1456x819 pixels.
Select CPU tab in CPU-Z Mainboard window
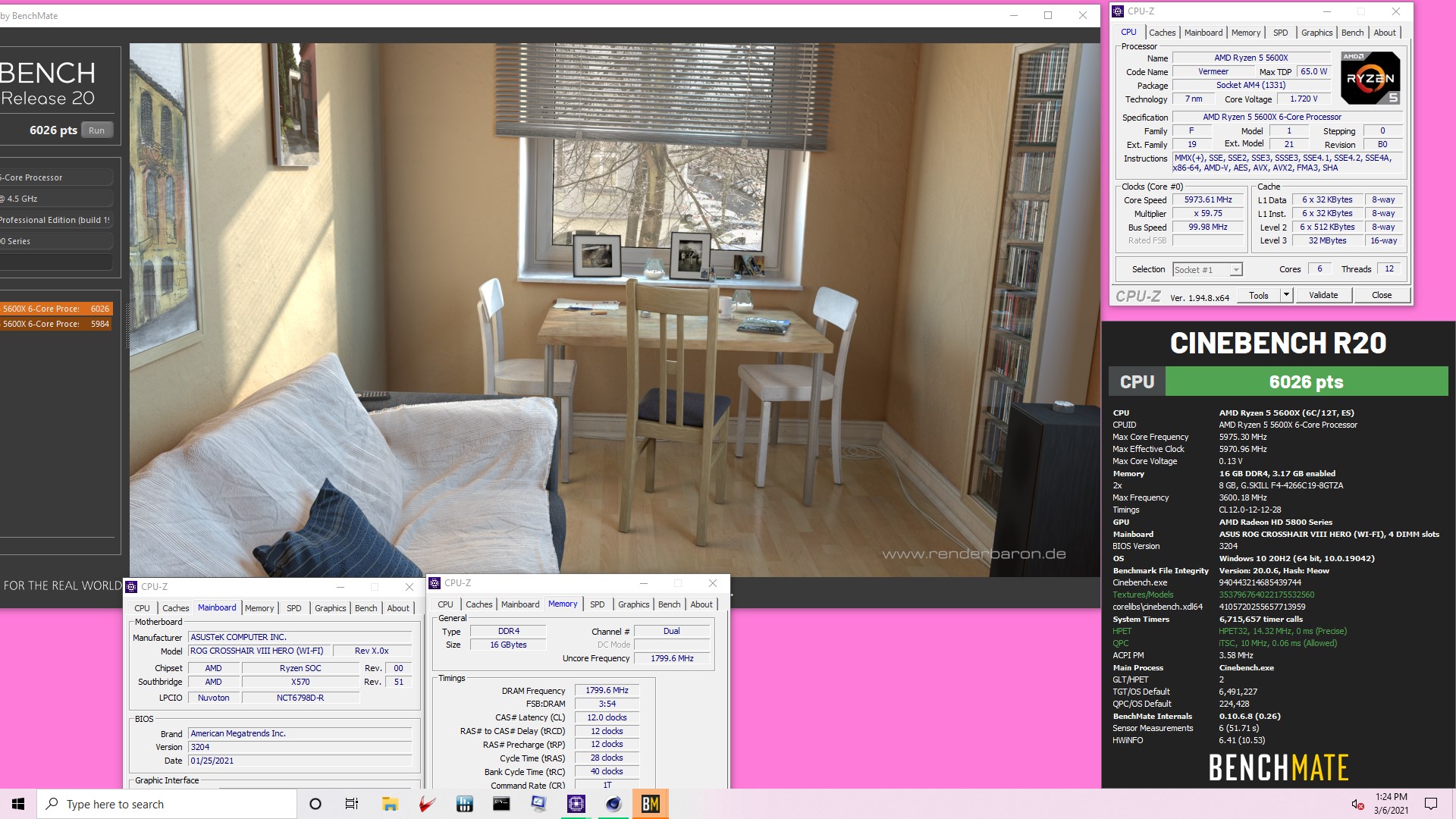(x=142, y=608)
